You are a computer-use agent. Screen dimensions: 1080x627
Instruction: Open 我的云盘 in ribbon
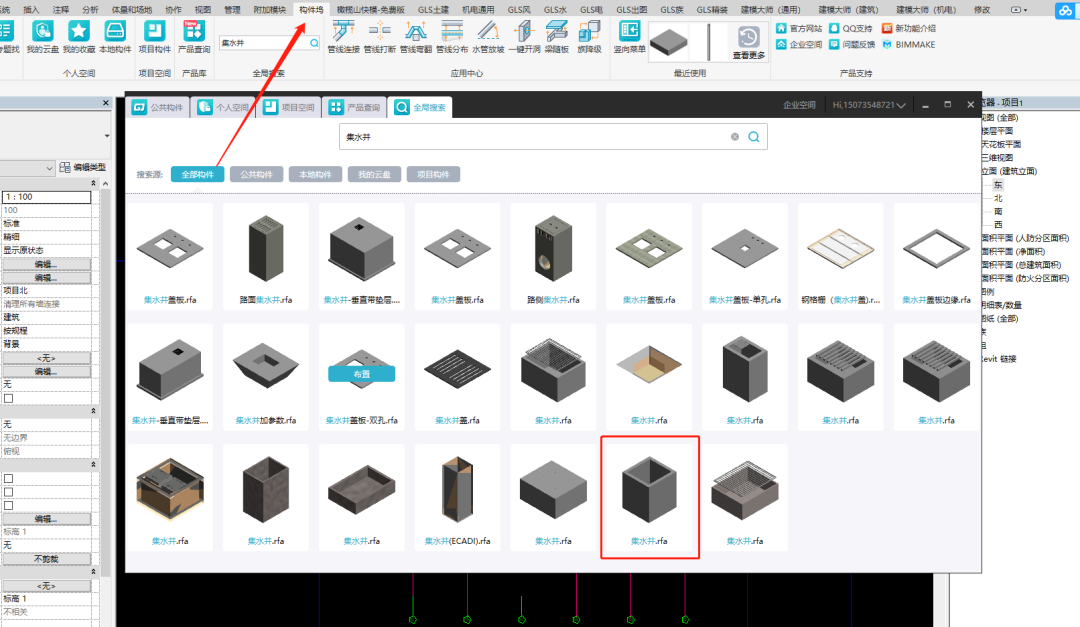pos(42,37)
